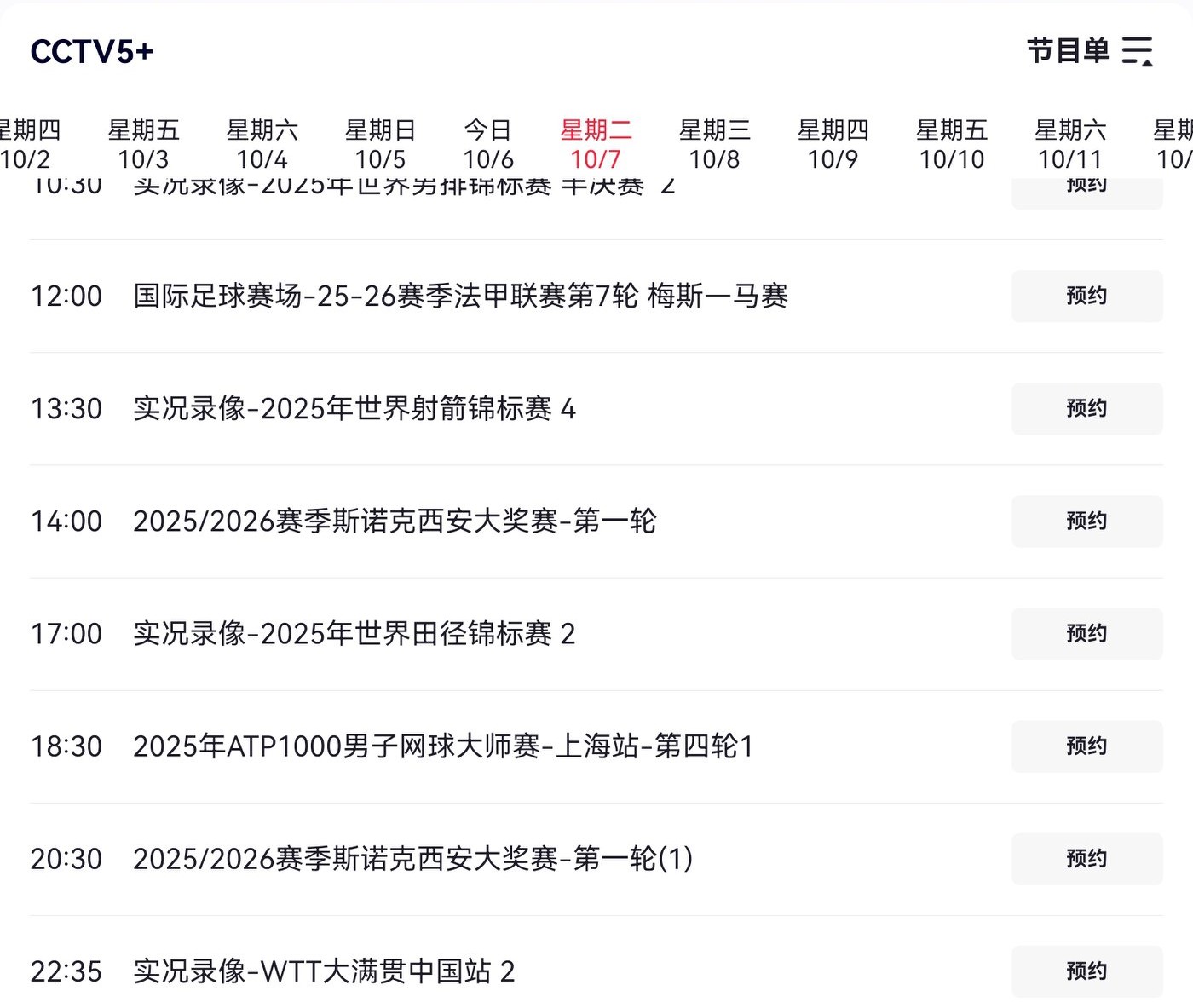
Task: Select the 星期五 10/3 date tab
Action: pyautogui.click(x=143, y=144)
